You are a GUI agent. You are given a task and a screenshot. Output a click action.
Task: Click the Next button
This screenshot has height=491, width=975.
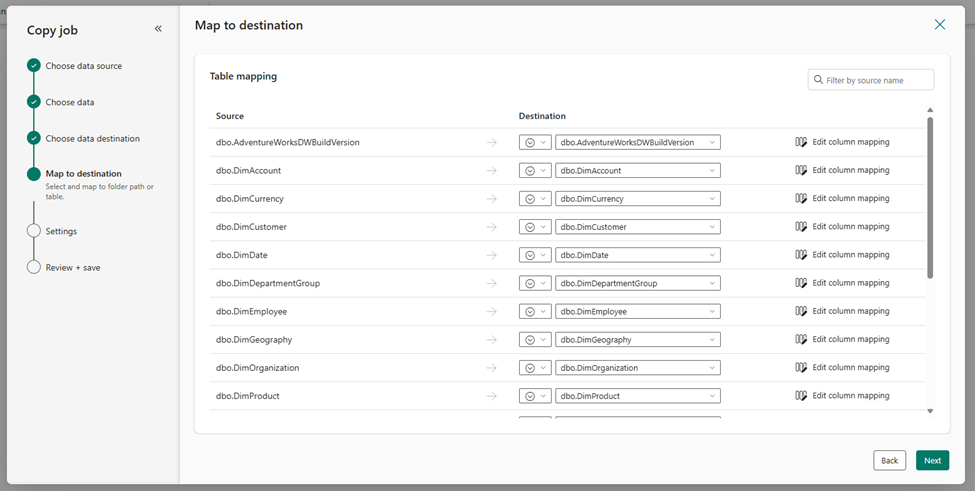(x=932, y=461)
